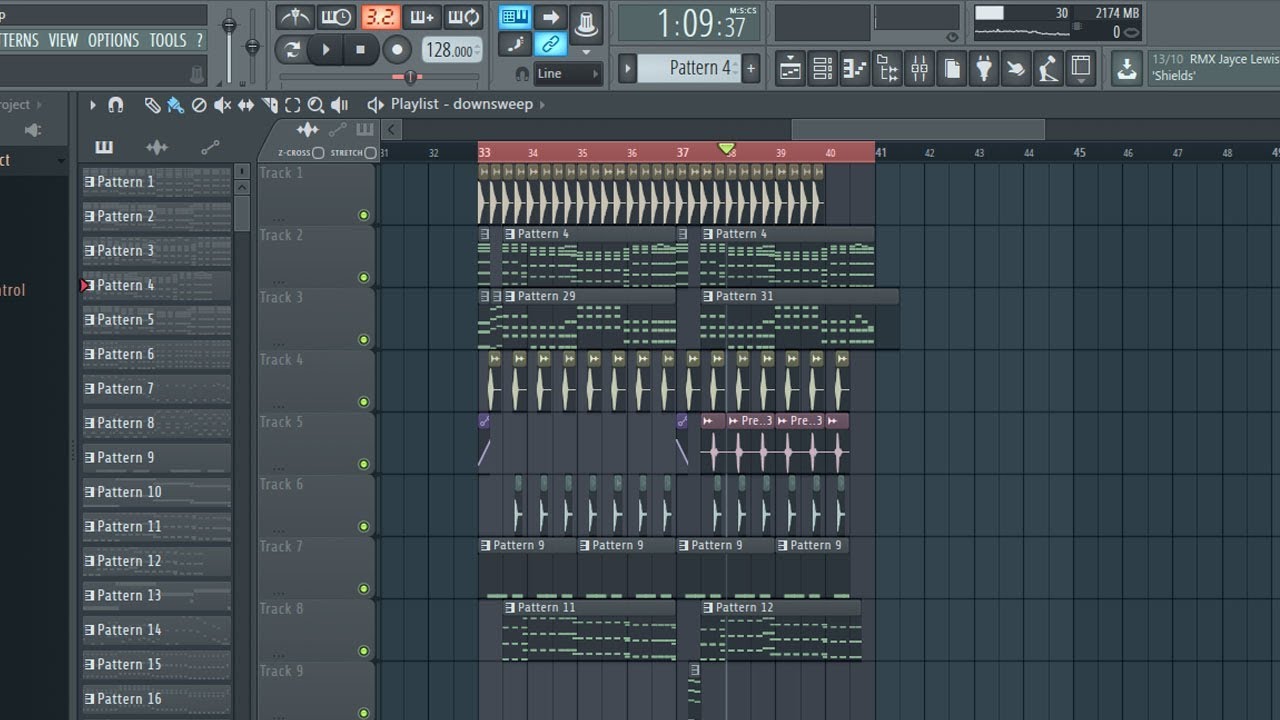Switch pattern/song mode button
Image resolution: width=1280 pixels, height=720 pixels.
293,49
